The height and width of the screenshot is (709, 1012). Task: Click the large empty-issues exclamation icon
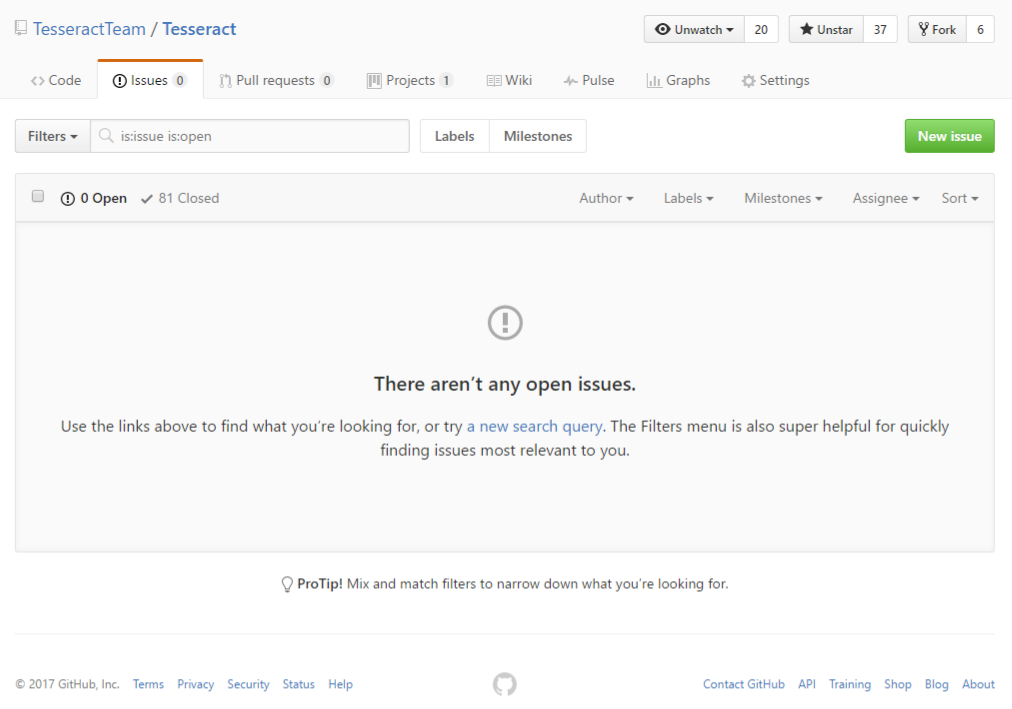[x=505, y=323]
